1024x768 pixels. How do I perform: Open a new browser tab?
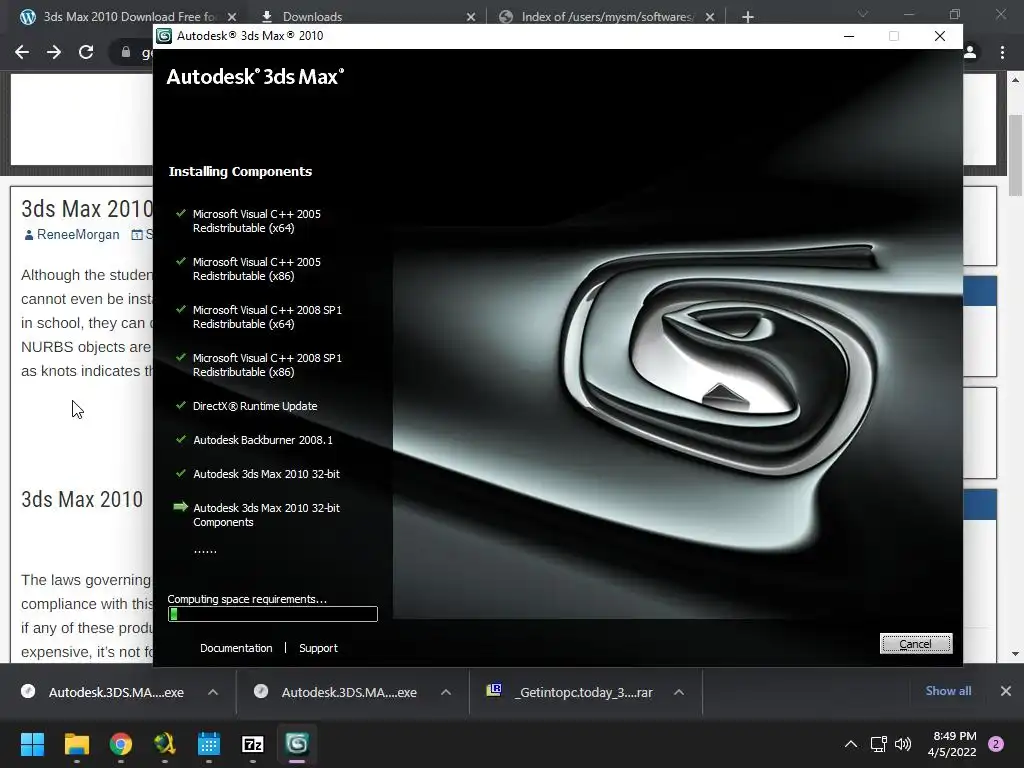tap(748, 17)
